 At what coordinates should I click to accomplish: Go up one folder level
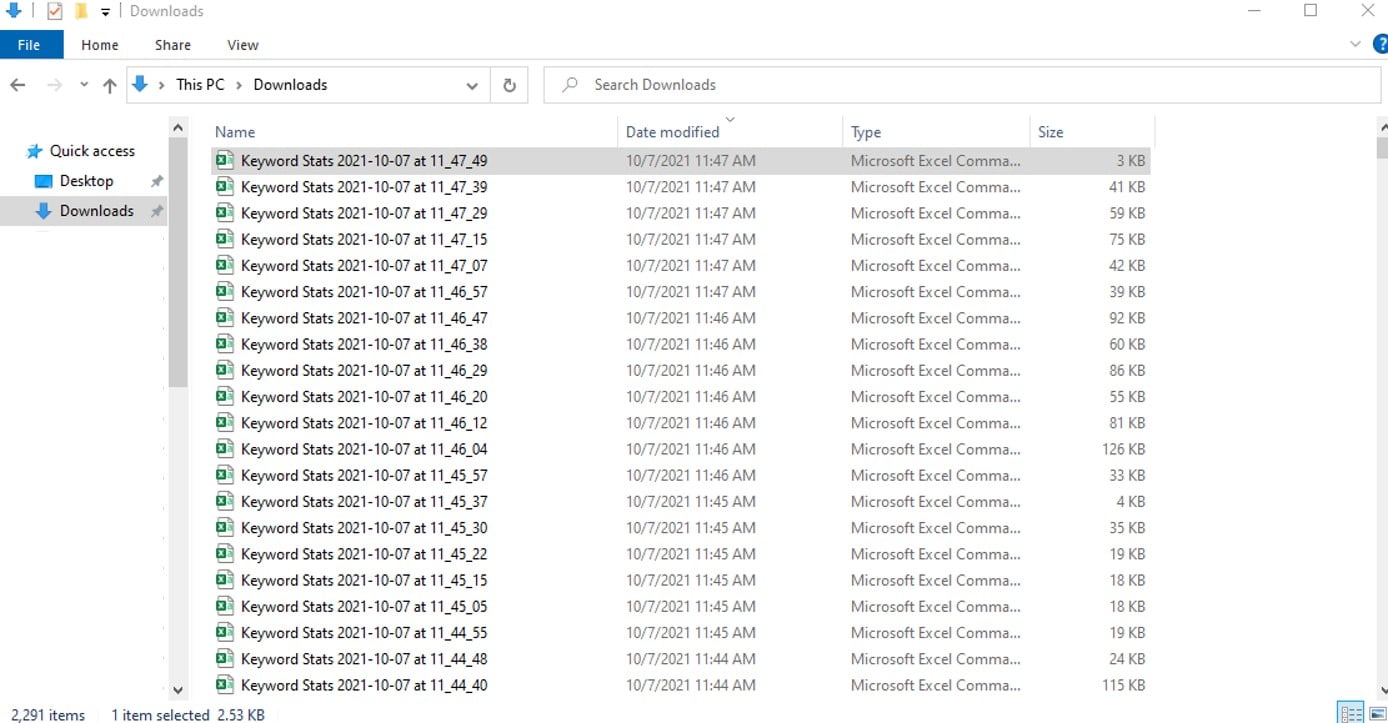coord(110,85)
